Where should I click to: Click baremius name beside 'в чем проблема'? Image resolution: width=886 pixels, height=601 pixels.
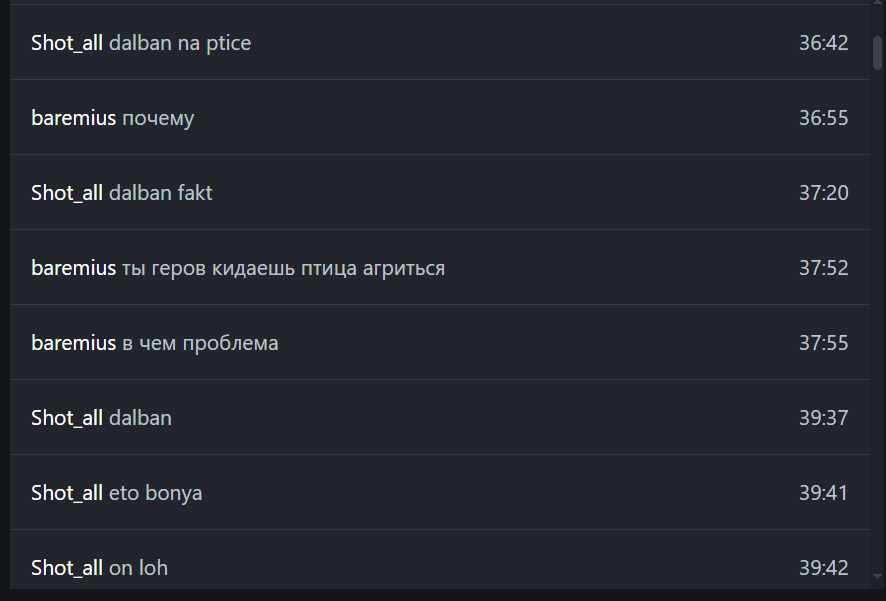coord(73,343)
